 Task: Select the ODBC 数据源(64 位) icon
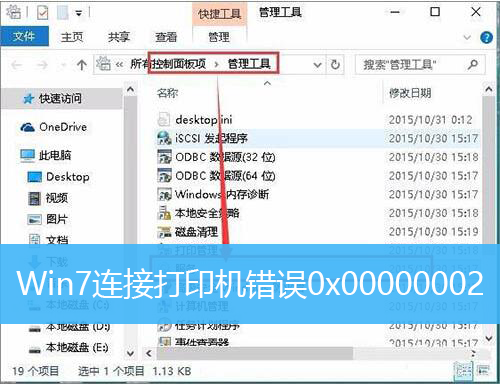coord(164,175)
